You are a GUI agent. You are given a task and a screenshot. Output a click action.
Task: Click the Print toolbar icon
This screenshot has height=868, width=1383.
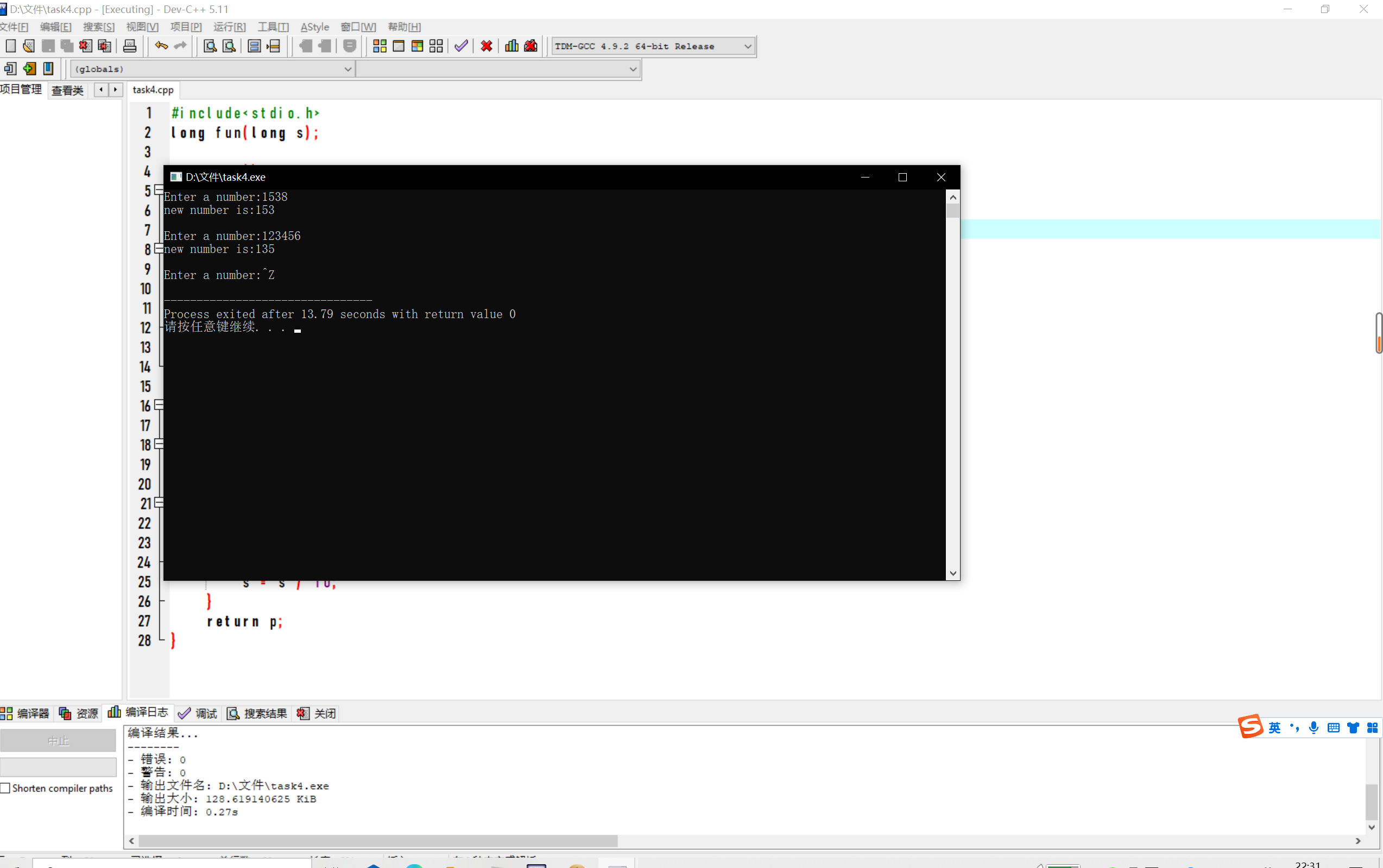click(130, 46)
